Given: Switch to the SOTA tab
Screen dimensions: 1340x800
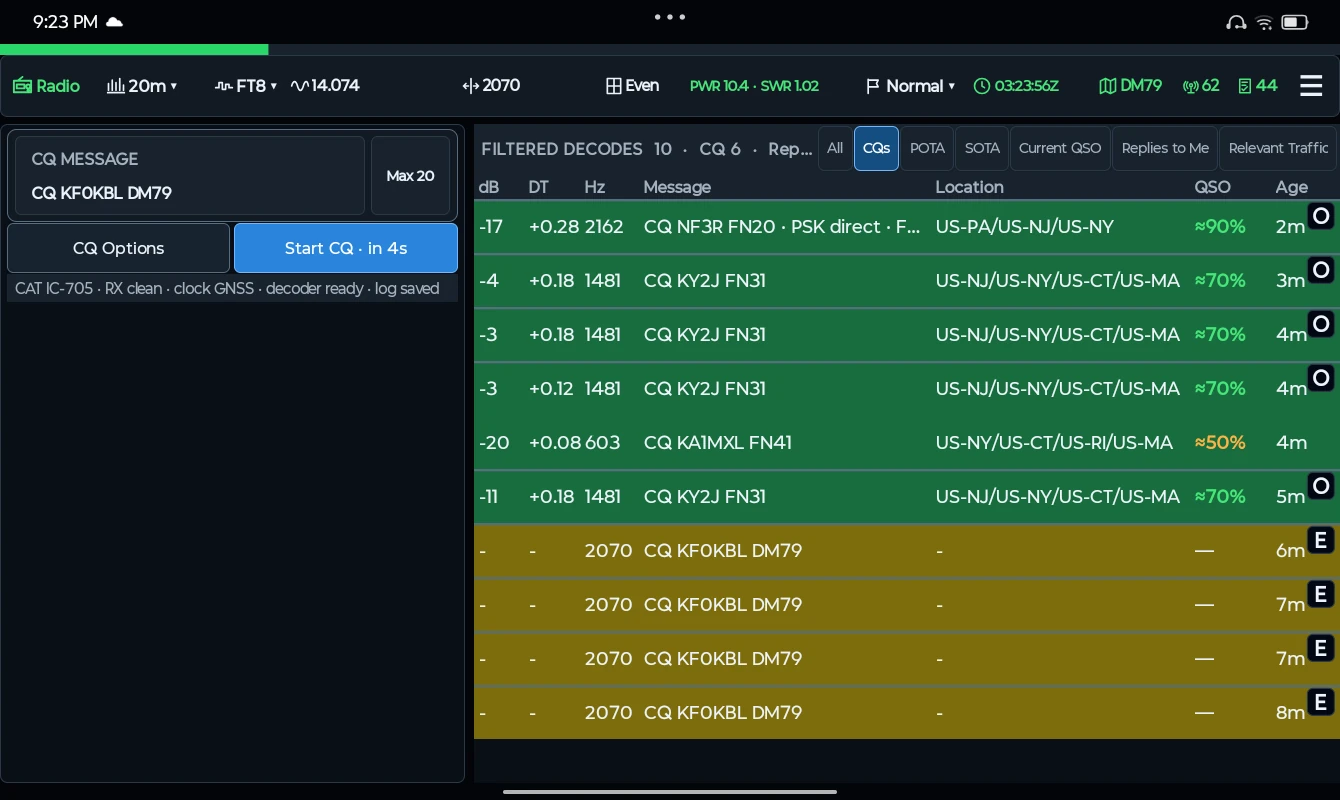Looking at the screenshot, I should 982,148.
